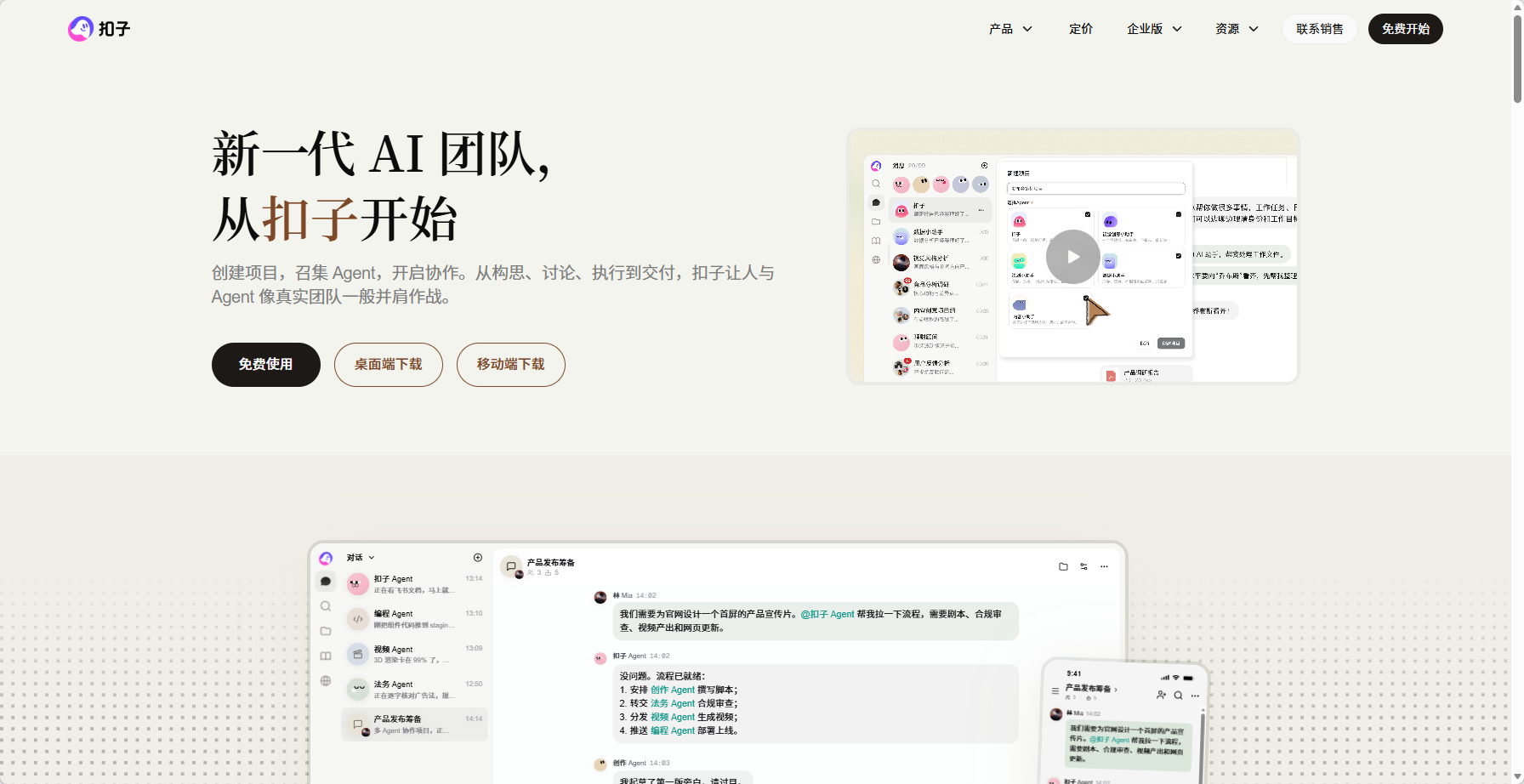This screenshot has height=784, width=1524.
Task: Click the globe icon in the app preview sidebar
Action: click(x=326, y=680)
